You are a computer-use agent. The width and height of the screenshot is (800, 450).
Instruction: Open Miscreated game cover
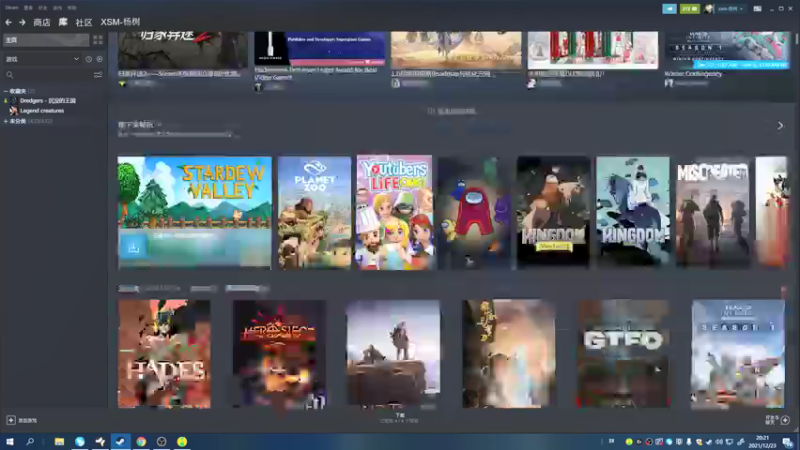(713, 213)
